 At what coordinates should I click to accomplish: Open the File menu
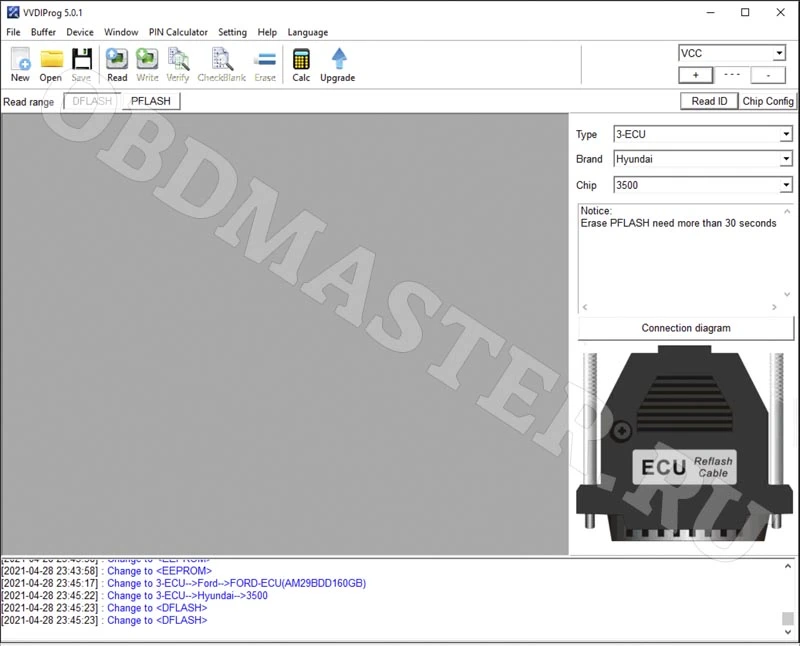(13, 32)
